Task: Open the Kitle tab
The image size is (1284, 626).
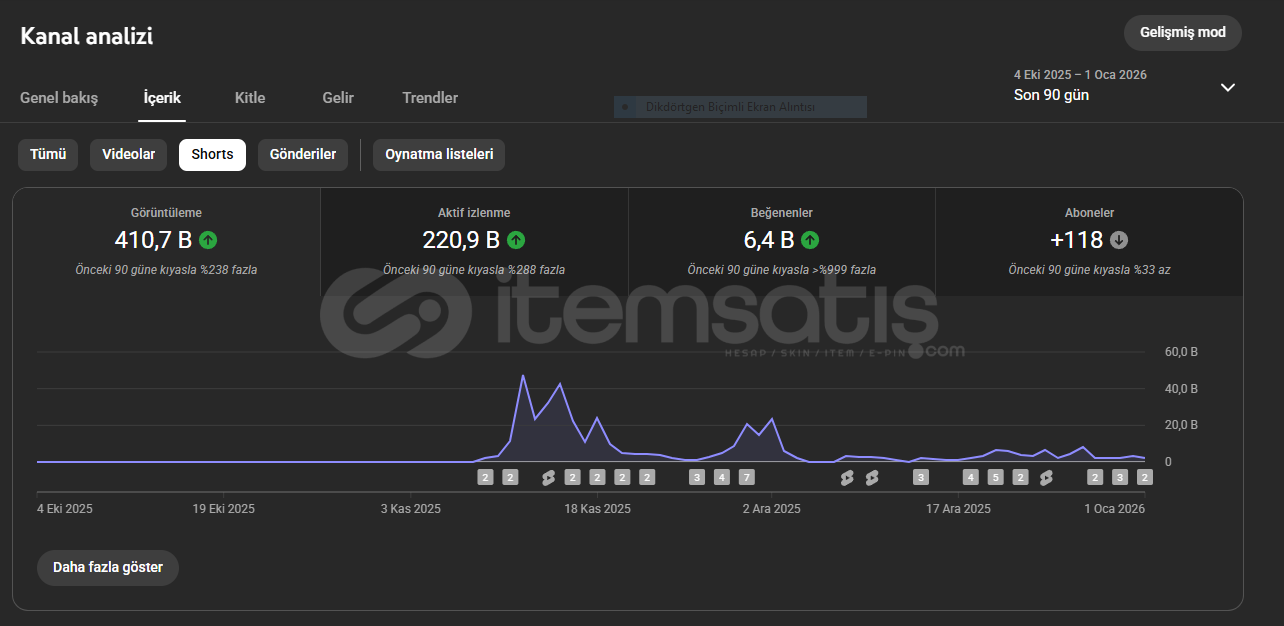Action: point(250,98)
